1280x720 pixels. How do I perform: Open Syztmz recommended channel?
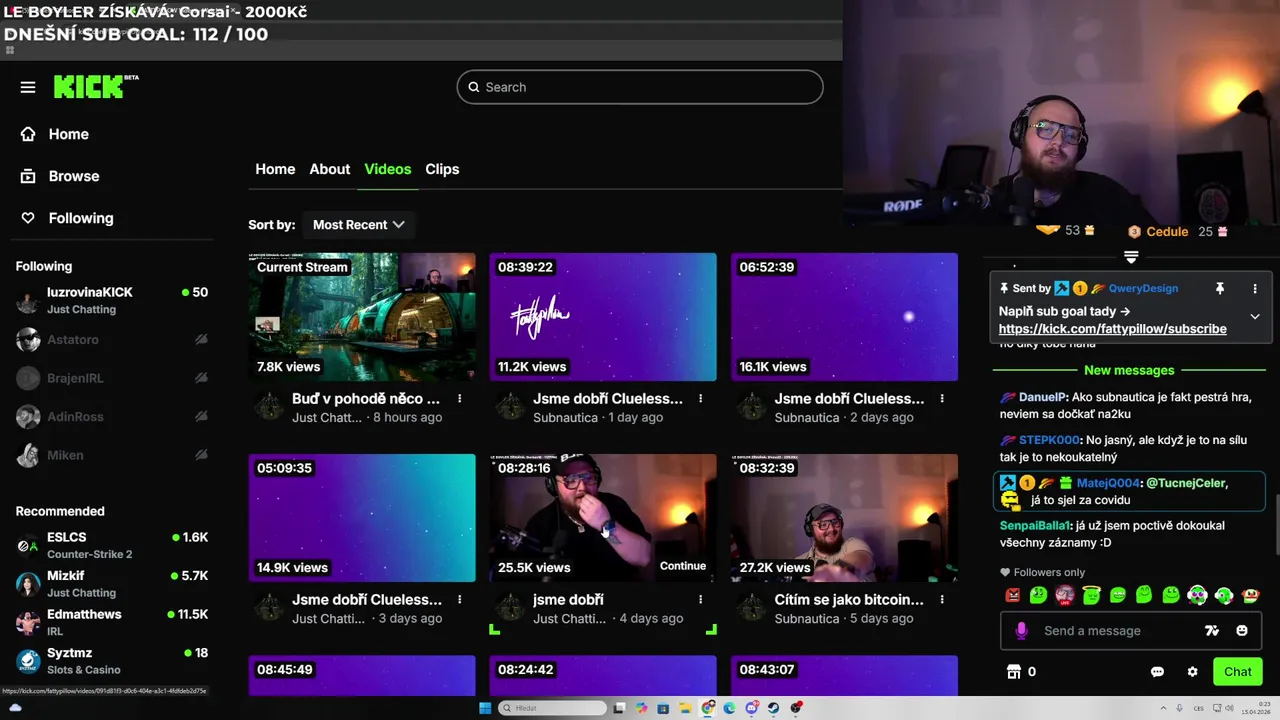[112, 661]
